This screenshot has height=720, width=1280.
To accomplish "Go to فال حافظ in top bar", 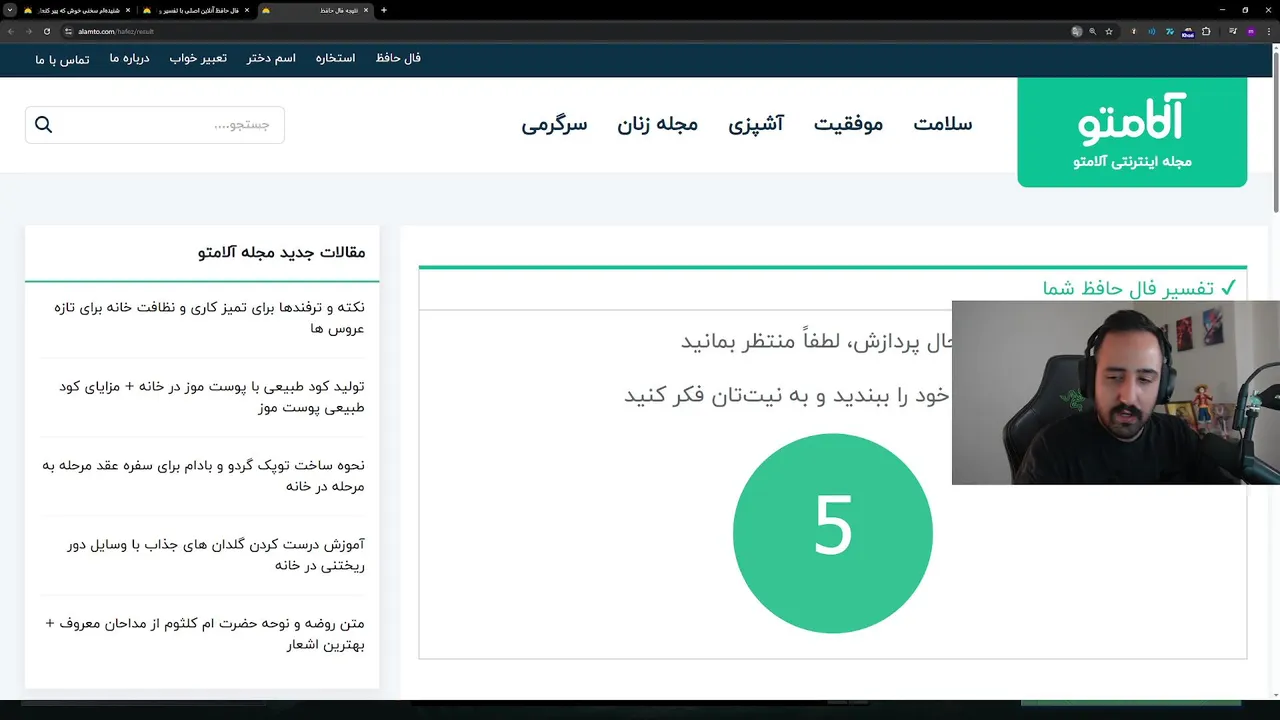I will 398,58.
